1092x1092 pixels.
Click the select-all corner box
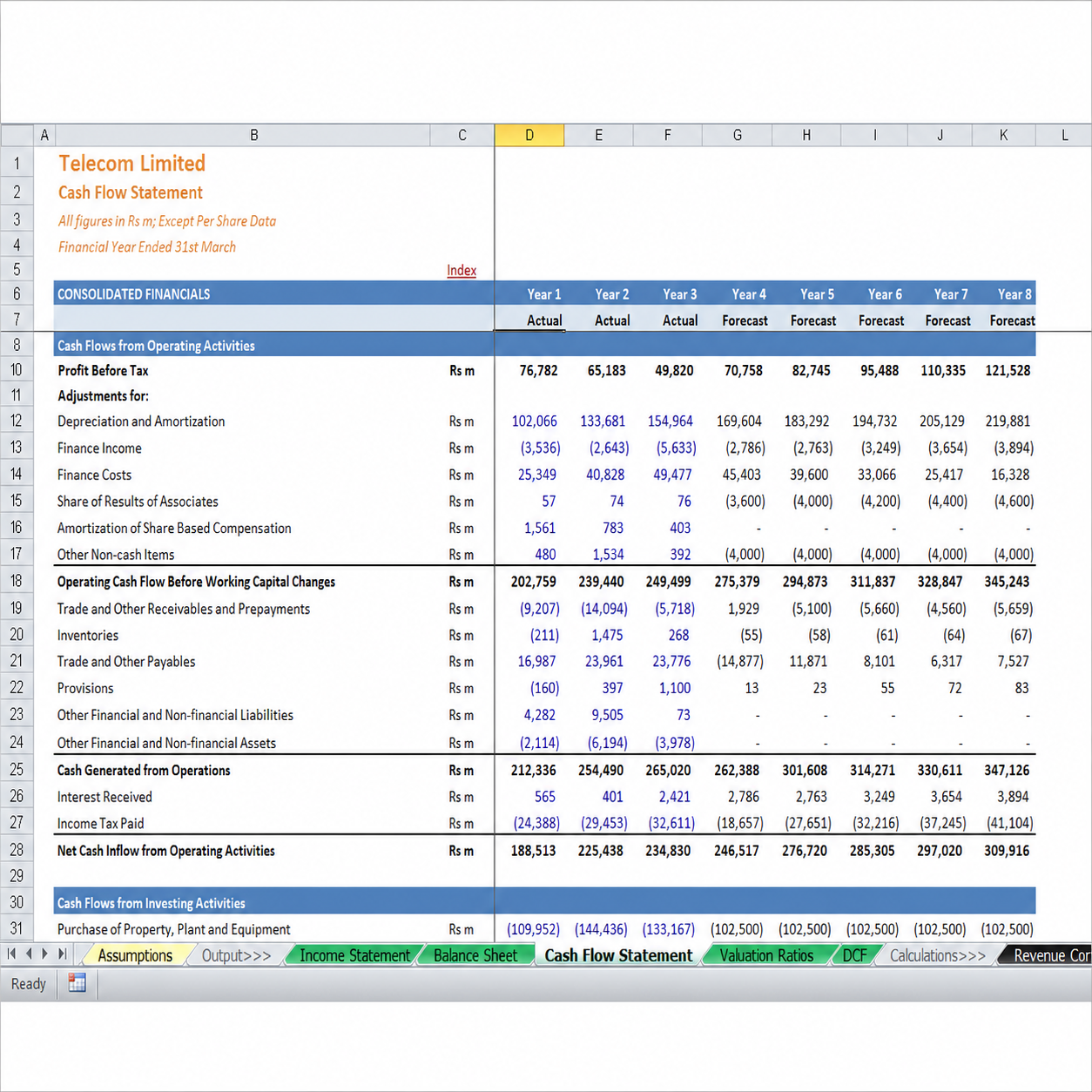pos(17,135)
